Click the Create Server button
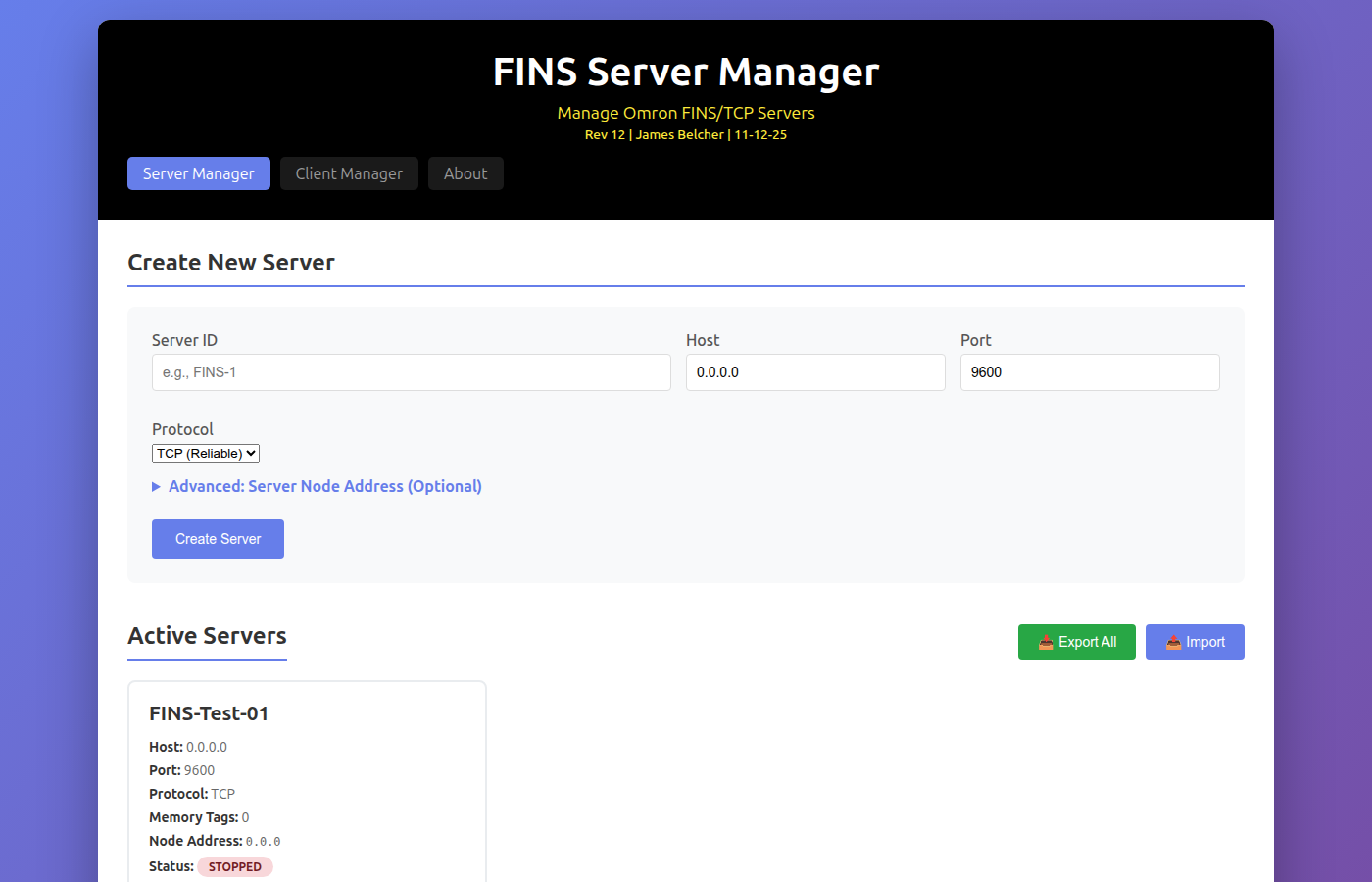 click(218, 539)
